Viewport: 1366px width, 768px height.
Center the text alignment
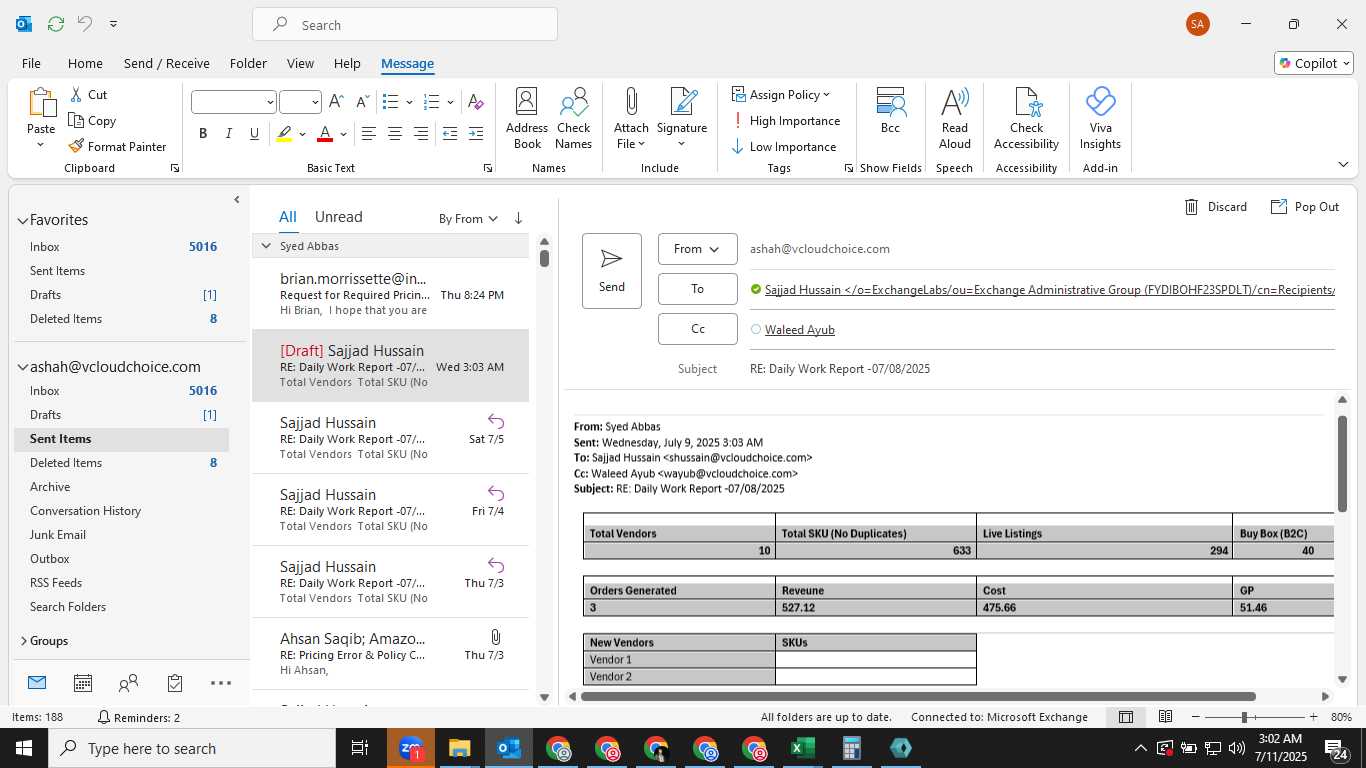(395, 133)
